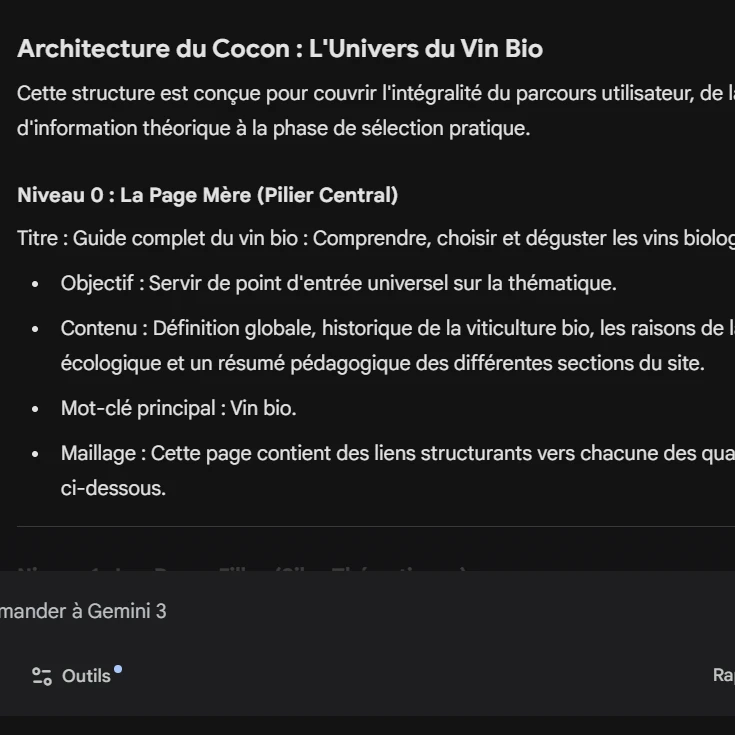Click the blue notification dot beside Outils
The height and width of the screenshot is (735, 735).
coord(118,669)
